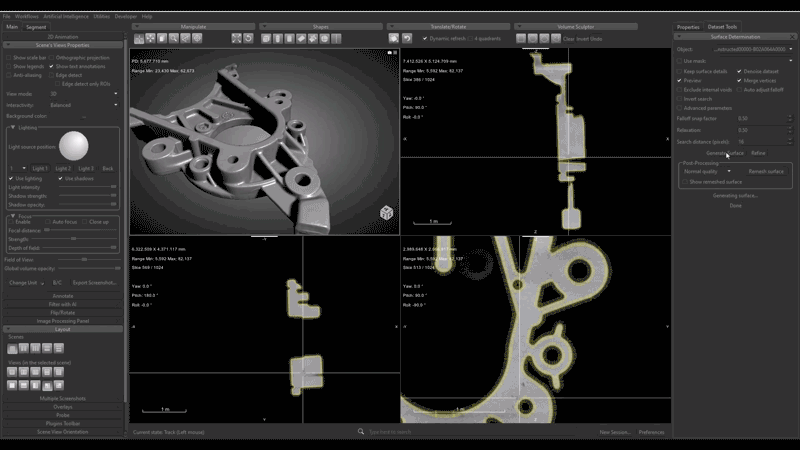Click the Remesh surface button
800x450 pixels.
(766, 171)
